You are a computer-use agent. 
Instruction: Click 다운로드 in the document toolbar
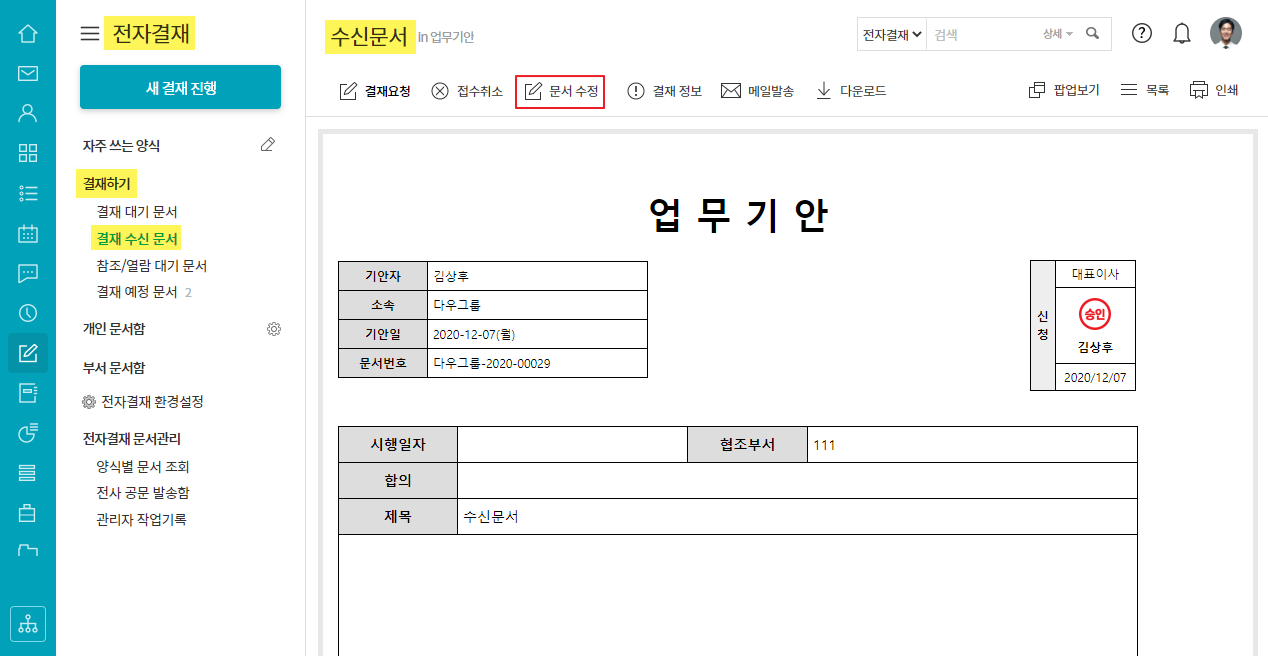pyautogui.click(x=851, y=91)
